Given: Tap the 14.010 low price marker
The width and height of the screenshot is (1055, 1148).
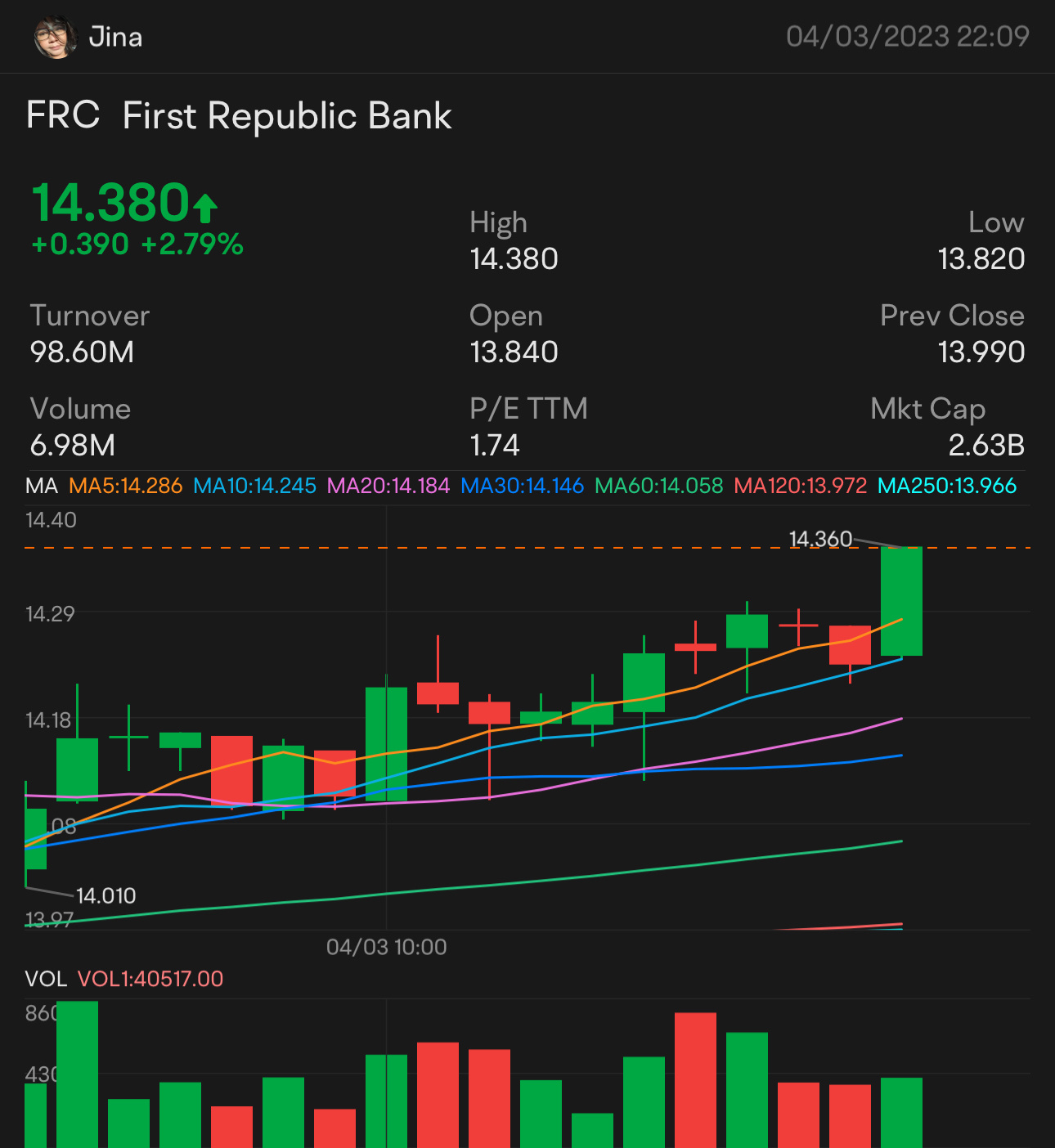Looking at the screenshot, I should pyautogui.click(x=106, y=896).
